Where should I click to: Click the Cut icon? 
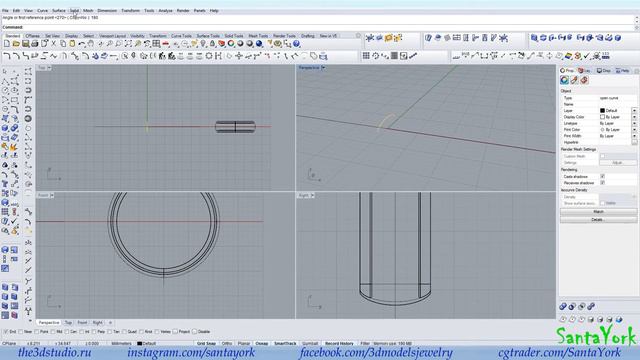pos(53,44)
